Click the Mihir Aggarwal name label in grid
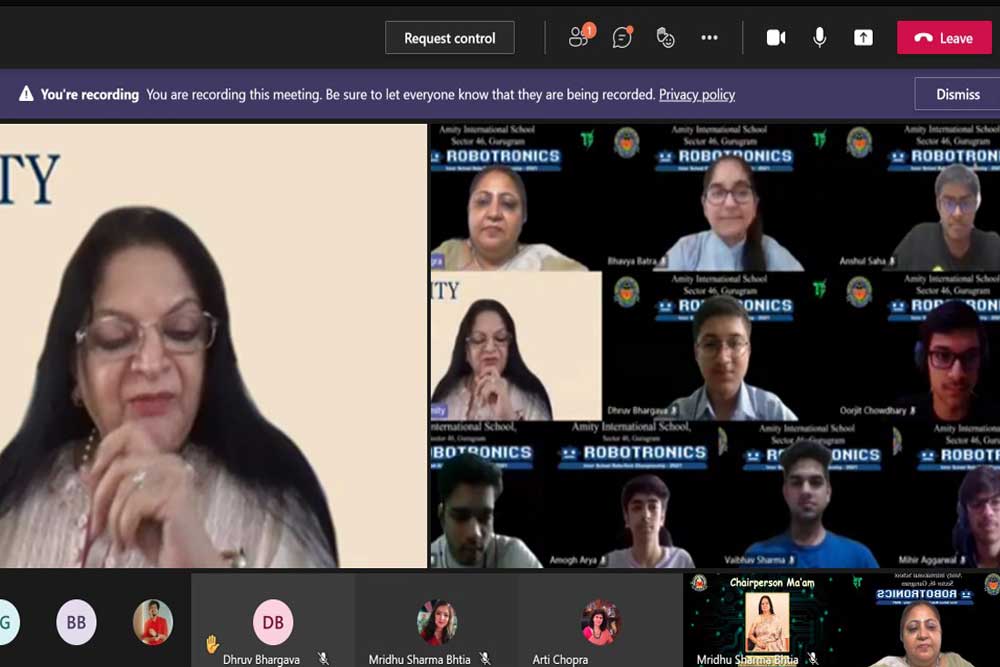 pos(927,560)
